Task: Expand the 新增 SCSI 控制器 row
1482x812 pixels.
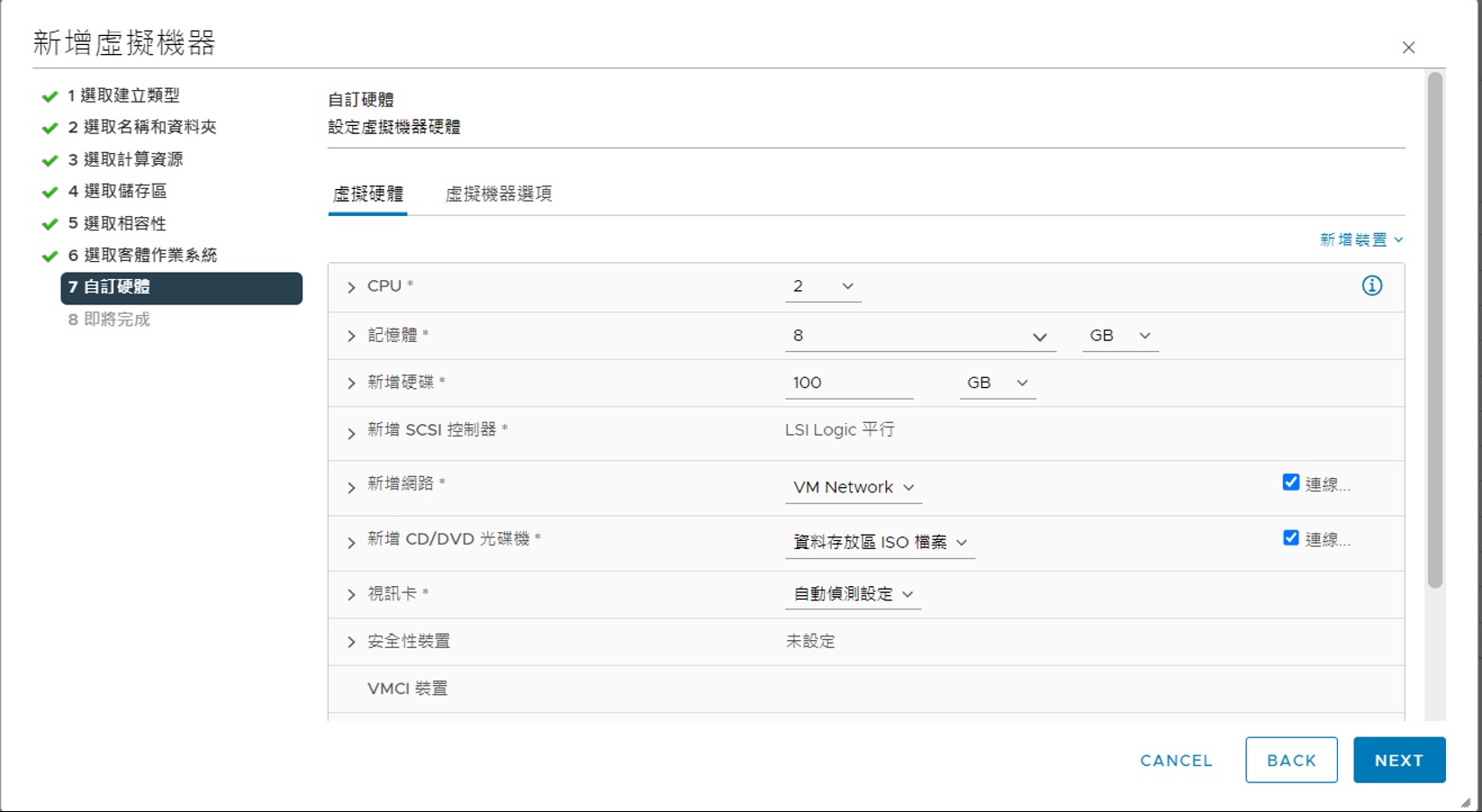Action: [x=351, y=433]
